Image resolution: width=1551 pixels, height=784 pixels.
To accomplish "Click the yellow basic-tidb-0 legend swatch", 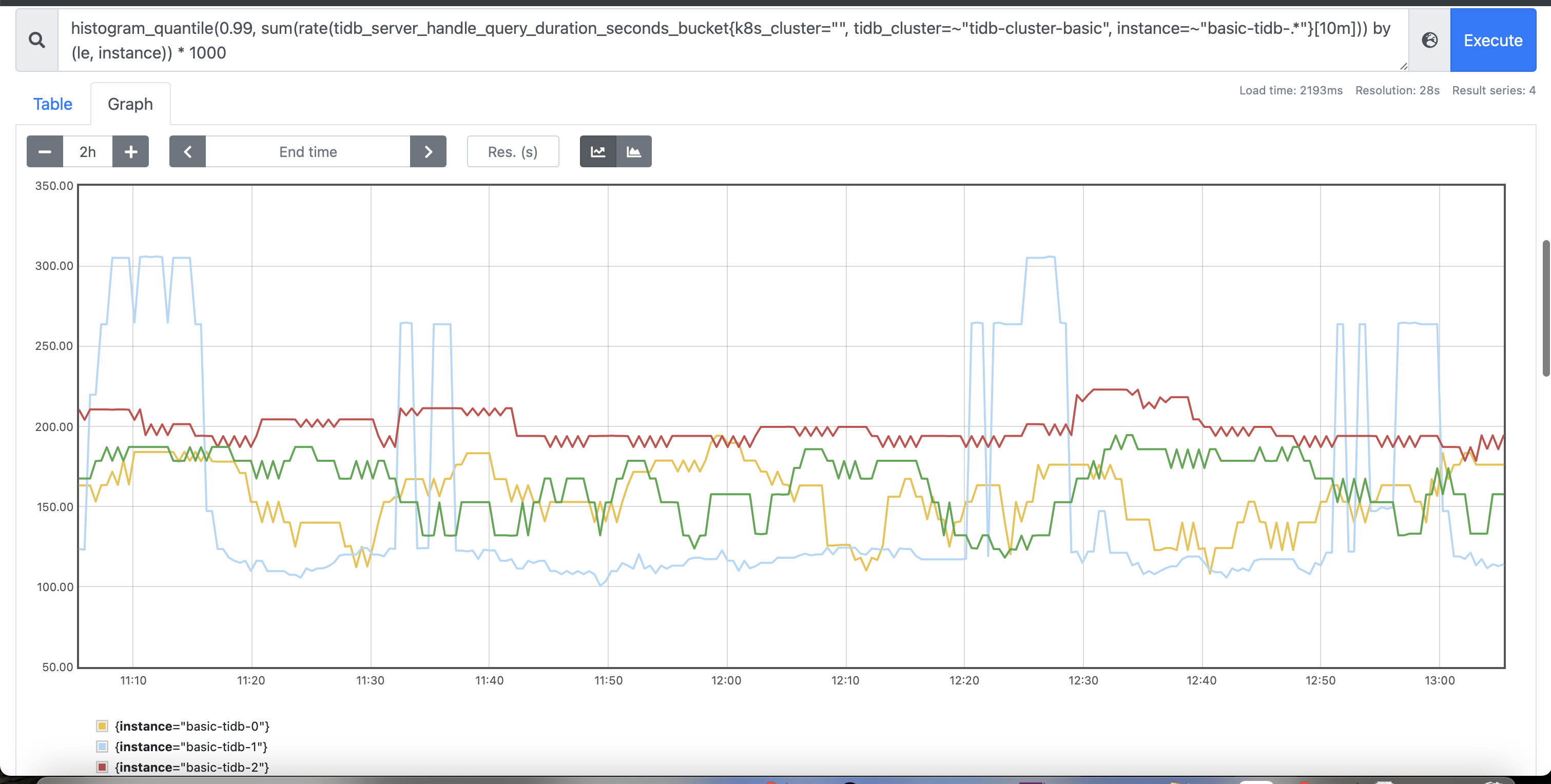I will point(102,726).
